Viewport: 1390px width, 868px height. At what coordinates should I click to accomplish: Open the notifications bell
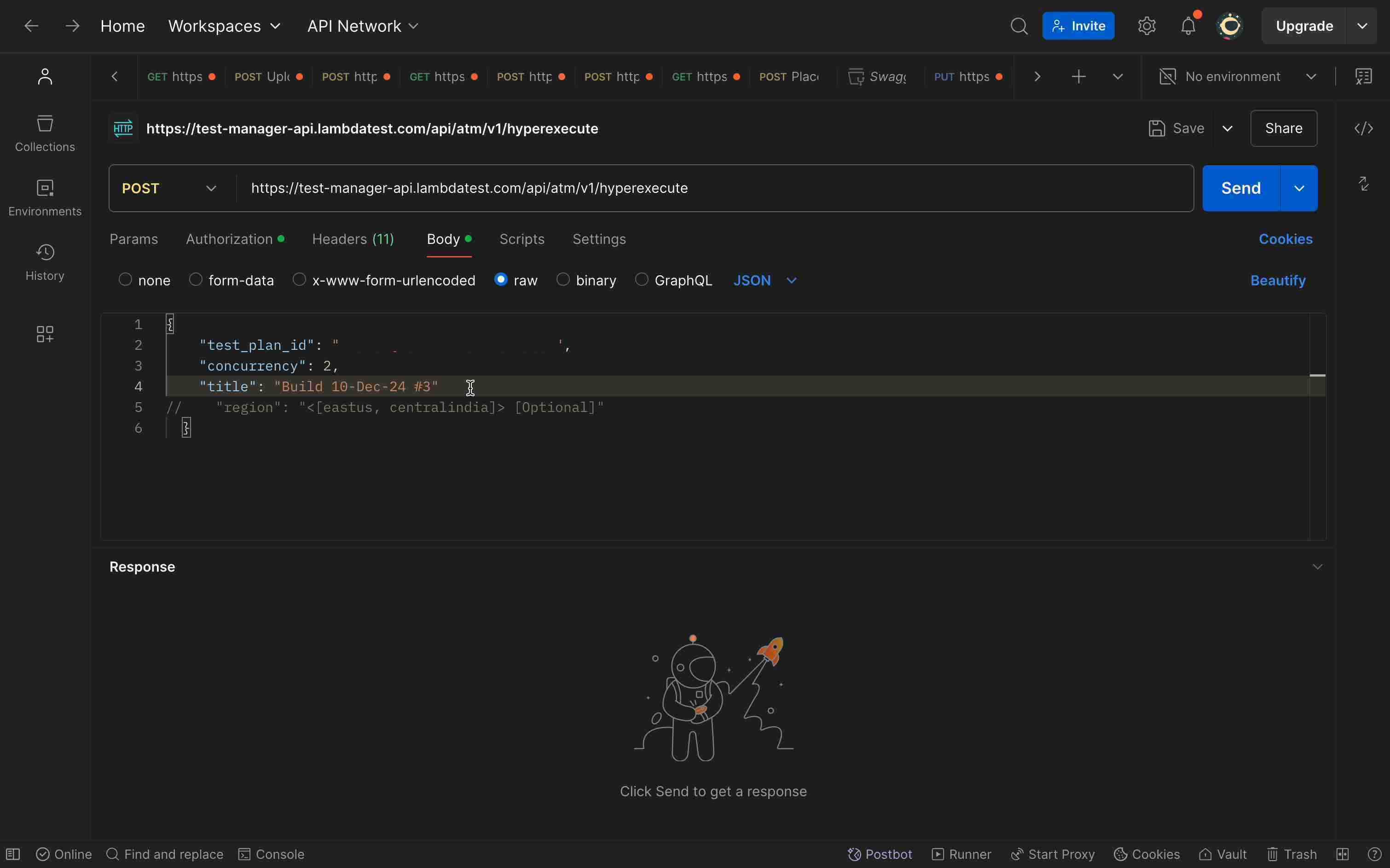(x=1188, y=26)
